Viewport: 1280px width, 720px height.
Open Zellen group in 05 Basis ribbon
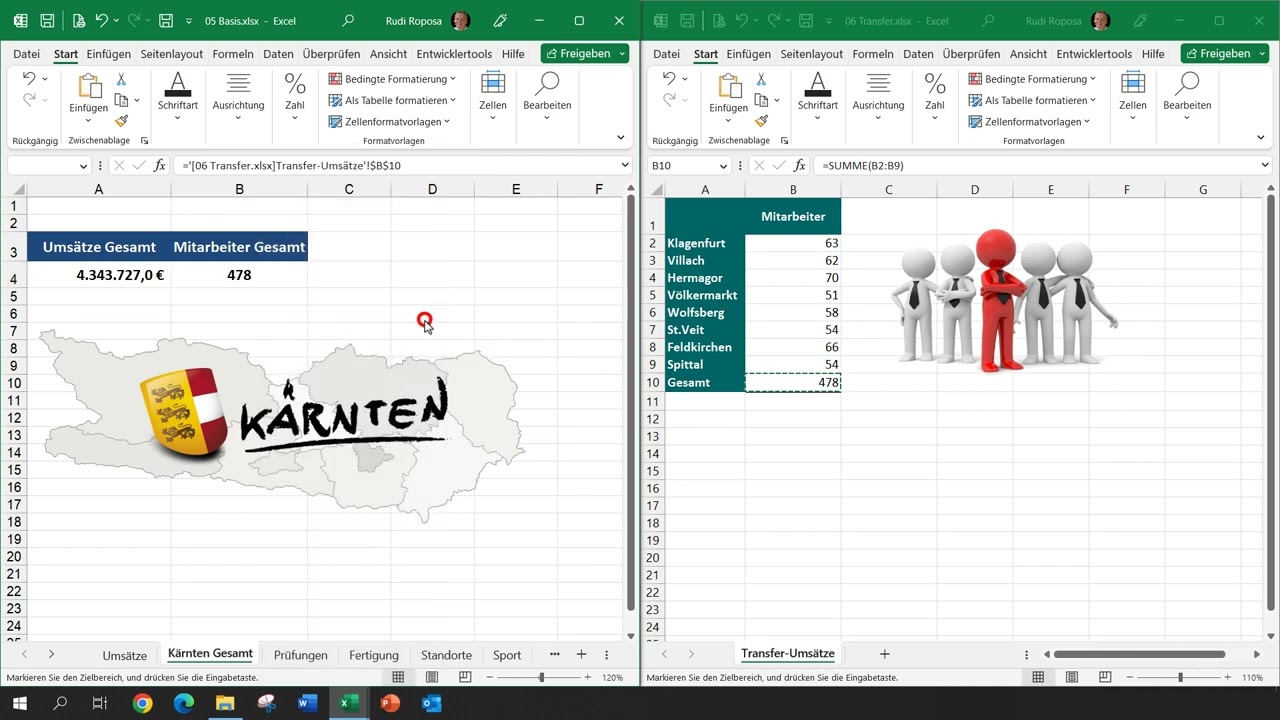[x=493, y=96]
